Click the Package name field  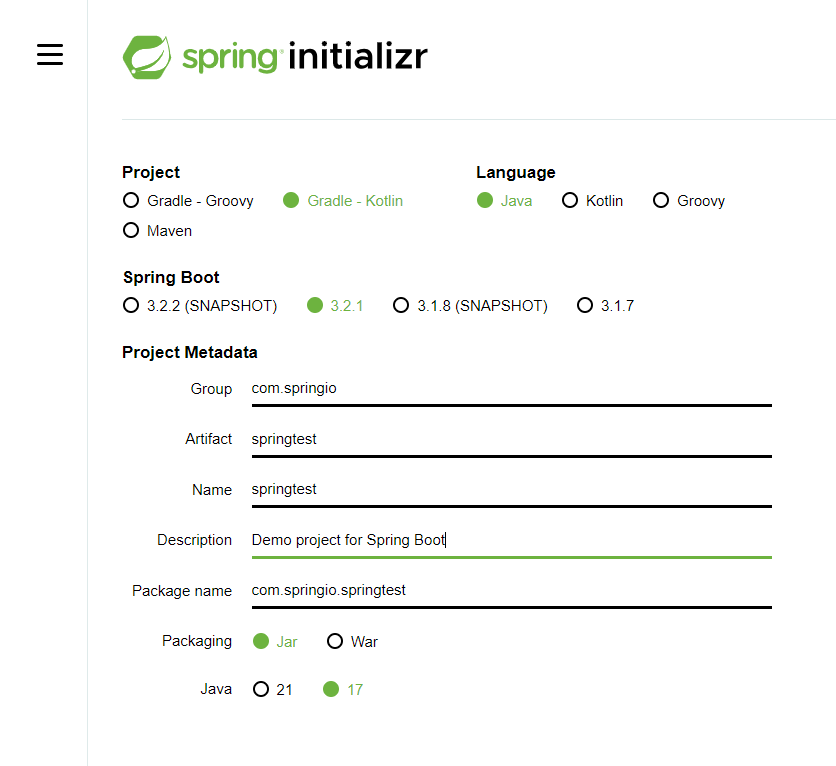(511, 590)
